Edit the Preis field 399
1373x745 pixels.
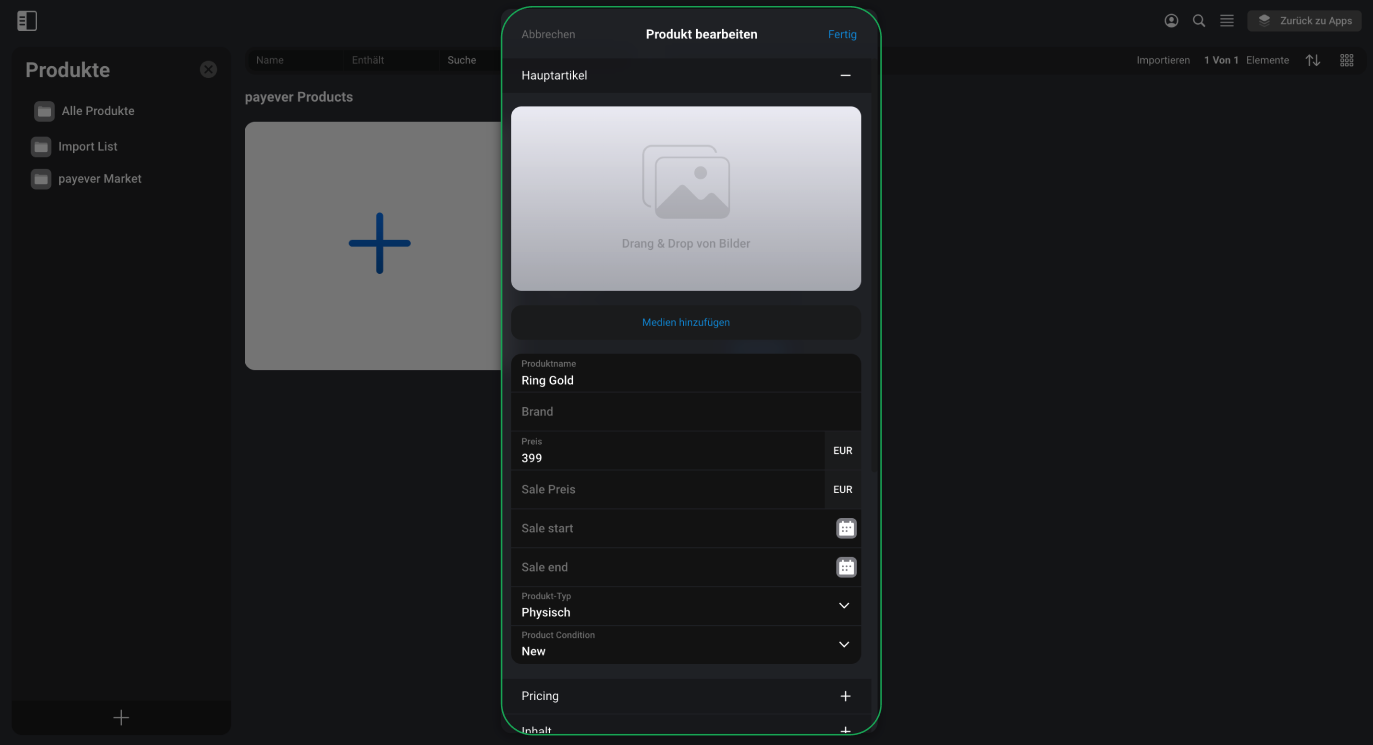[668, 451]
